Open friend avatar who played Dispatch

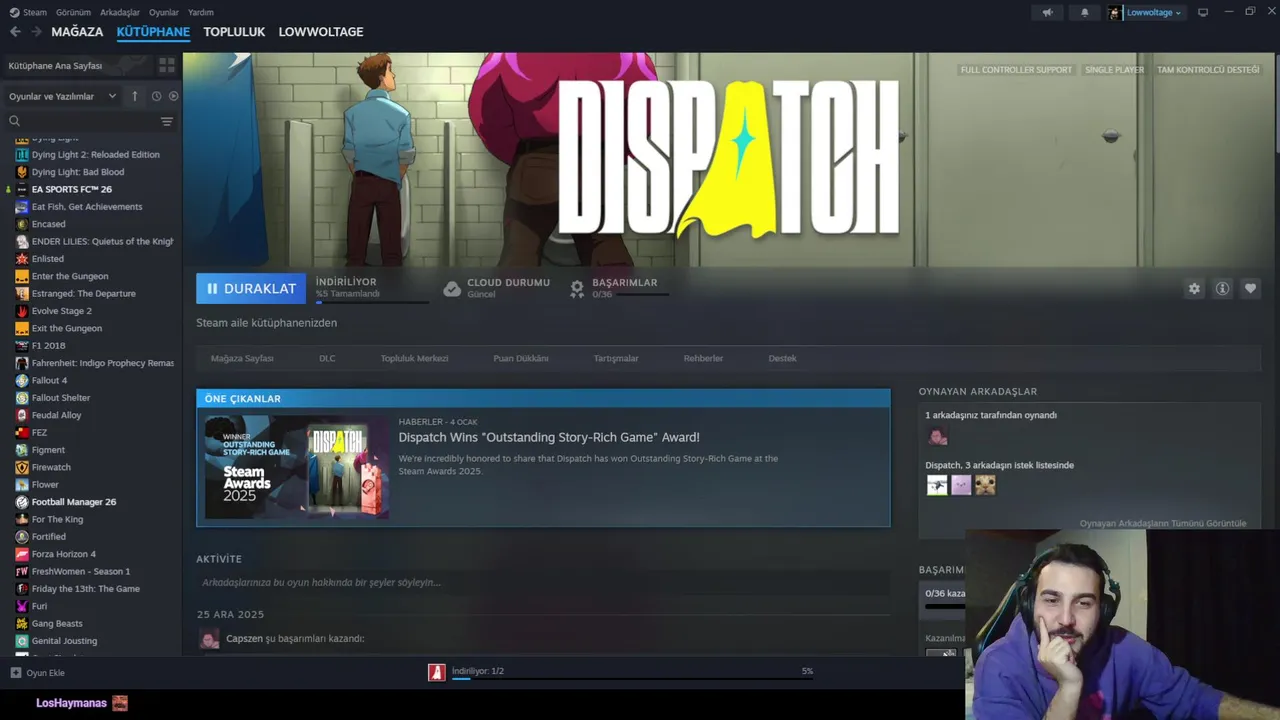coord(937,436)
